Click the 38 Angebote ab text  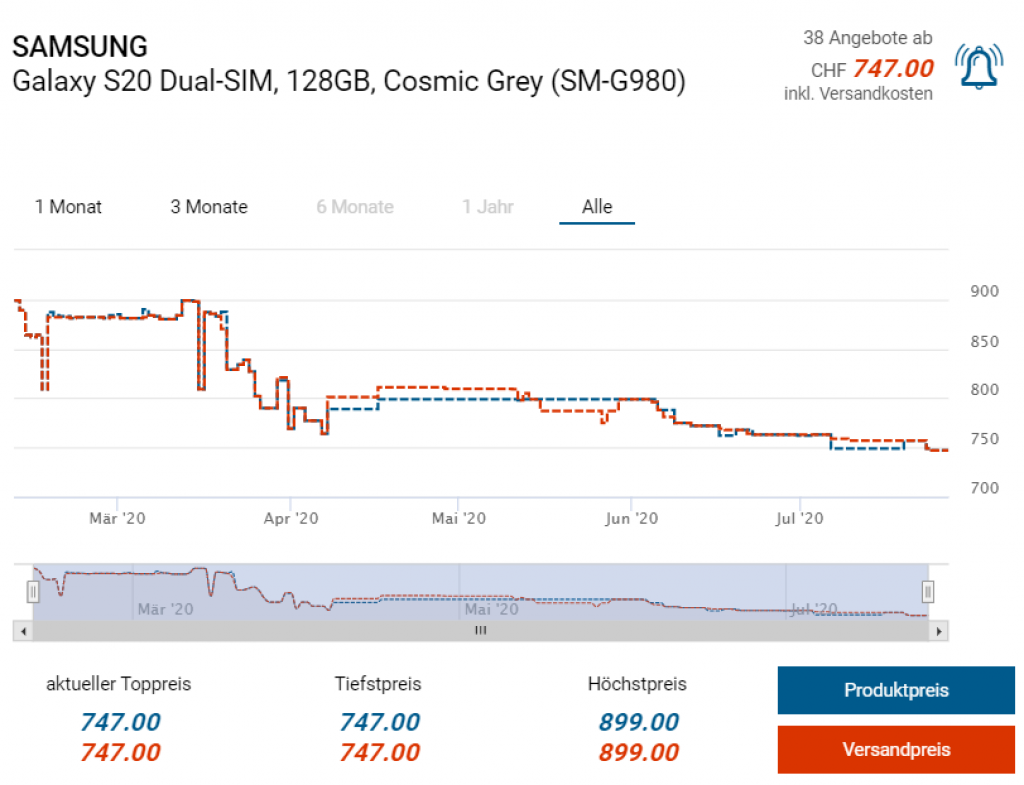point(867,38)
